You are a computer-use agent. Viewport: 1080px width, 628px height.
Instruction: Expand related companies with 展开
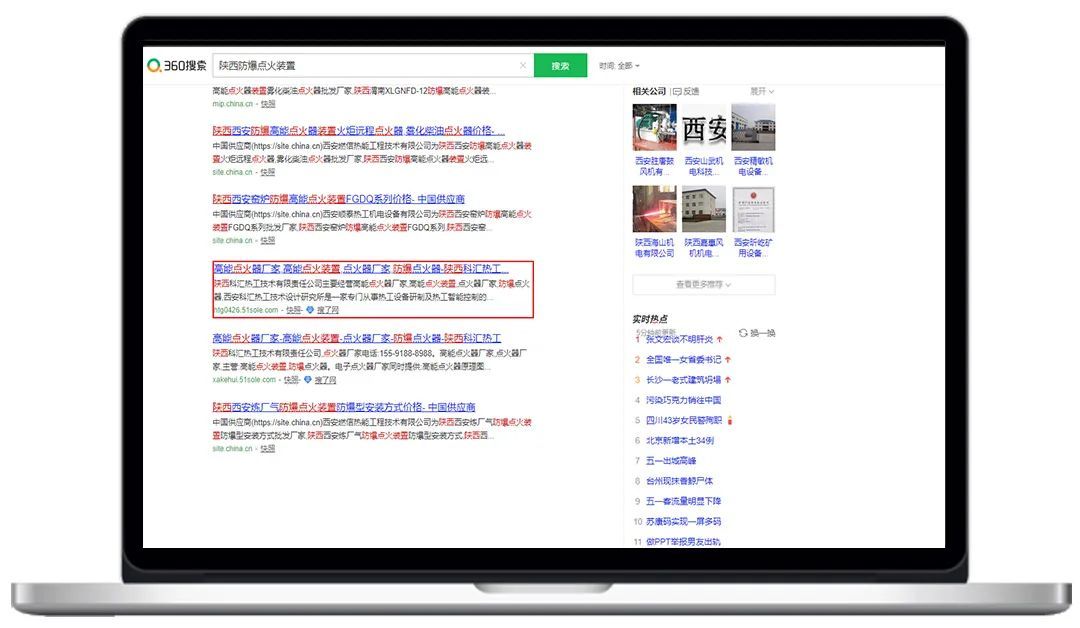pyautogui.click(x=762, y=92)
